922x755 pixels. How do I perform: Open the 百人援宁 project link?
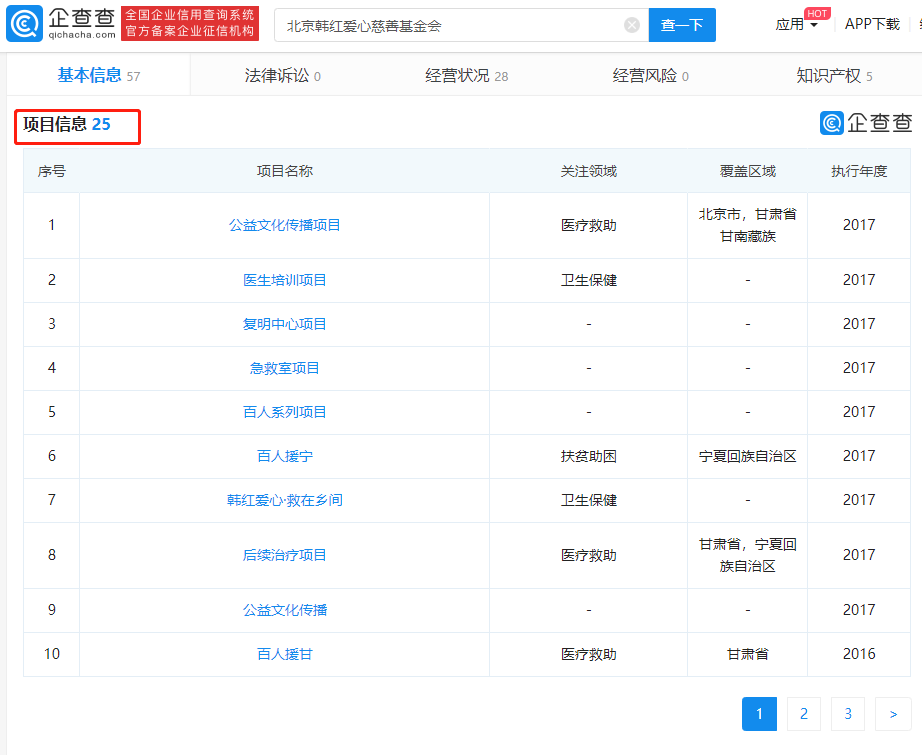[285, 456]
